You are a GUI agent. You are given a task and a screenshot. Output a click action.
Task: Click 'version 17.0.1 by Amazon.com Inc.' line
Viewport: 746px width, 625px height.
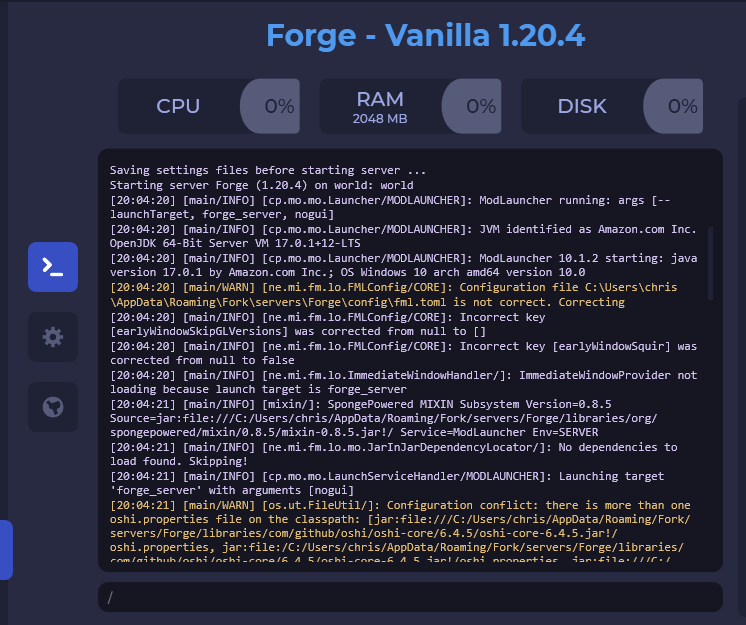(347, 272)
